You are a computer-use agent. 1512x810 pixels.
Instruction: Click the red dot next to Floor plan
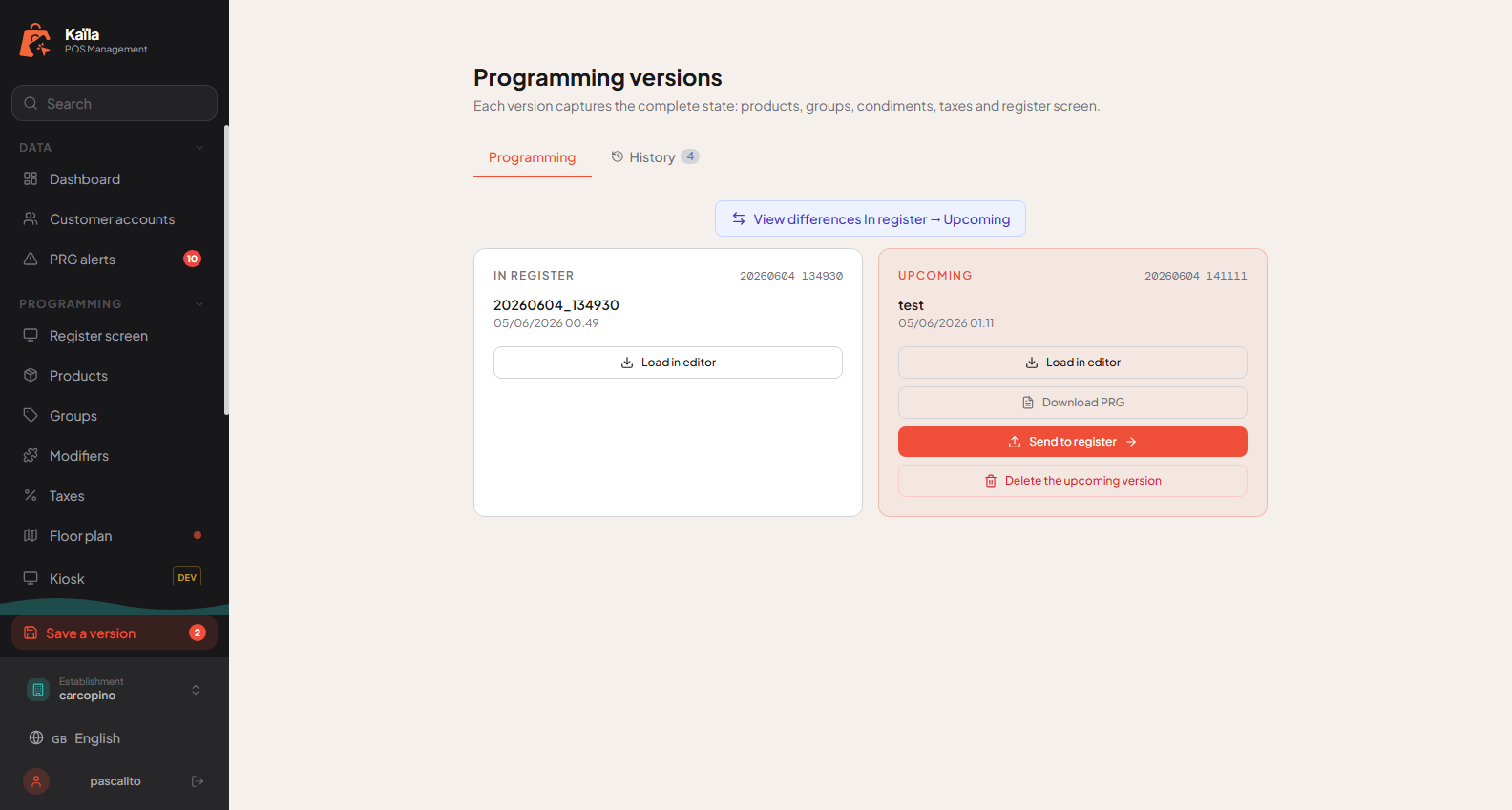pos(198,535)
